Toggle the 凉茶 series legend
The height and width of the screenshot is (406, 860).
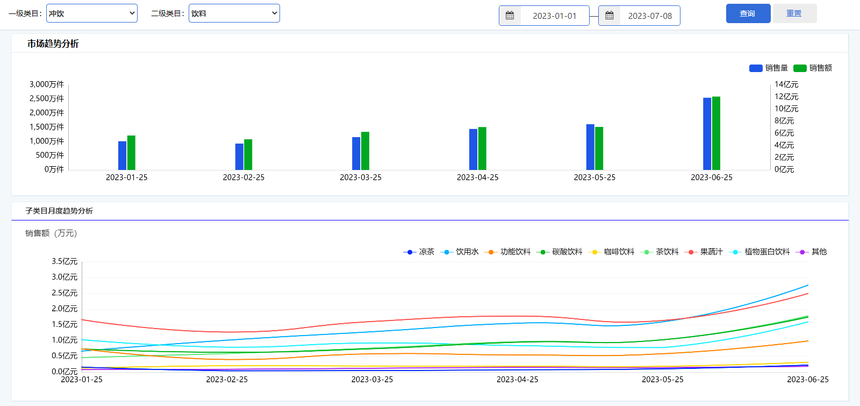pos(419,252)
